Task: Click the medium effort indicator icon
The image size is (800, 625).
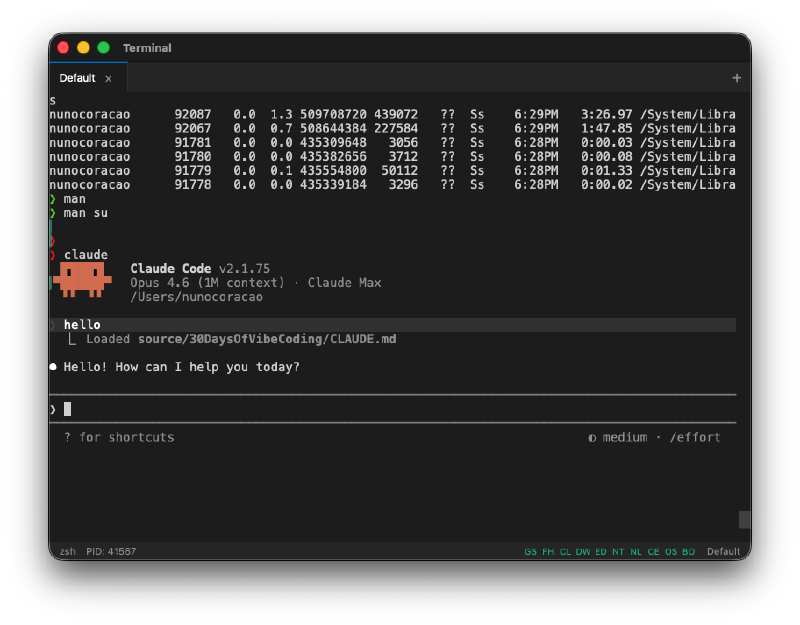Action: [592, 438]
